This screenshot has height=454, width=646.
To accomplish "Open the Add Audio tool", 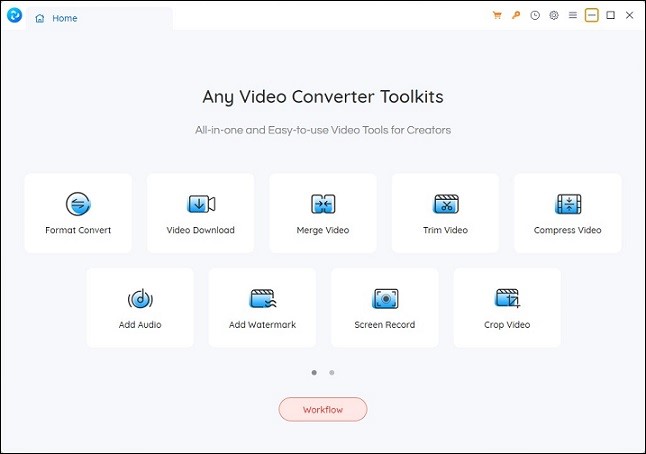I will click(x=140, y=308).
